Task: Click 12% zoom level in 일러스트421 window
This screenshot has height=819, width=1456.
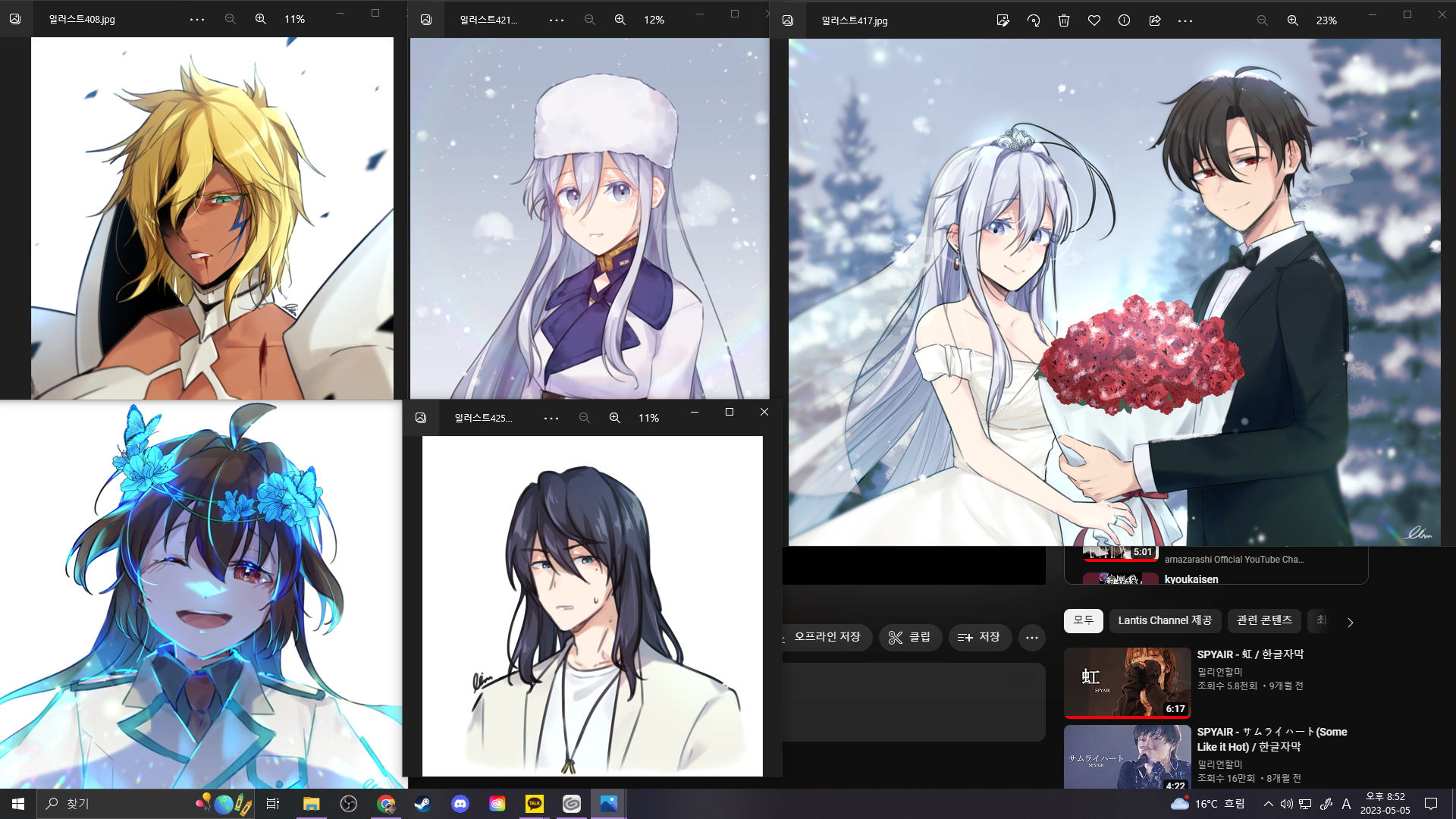Action: pos(654,20)
